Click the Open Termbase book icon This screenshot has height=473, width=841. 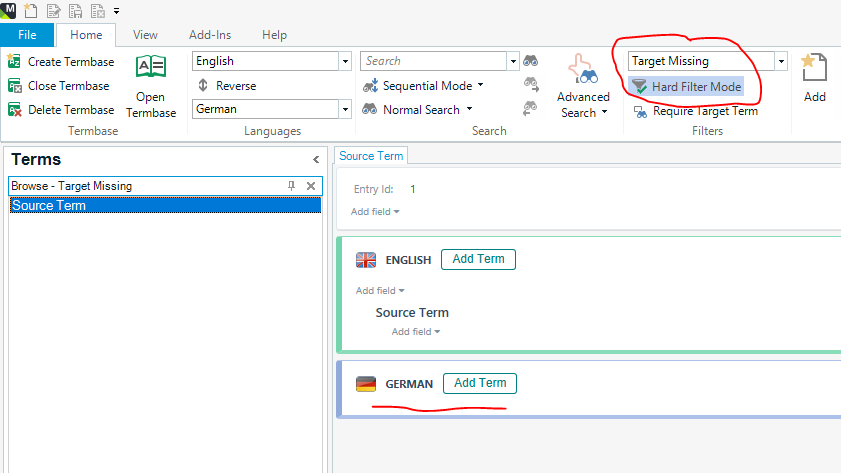pos(151,66)
